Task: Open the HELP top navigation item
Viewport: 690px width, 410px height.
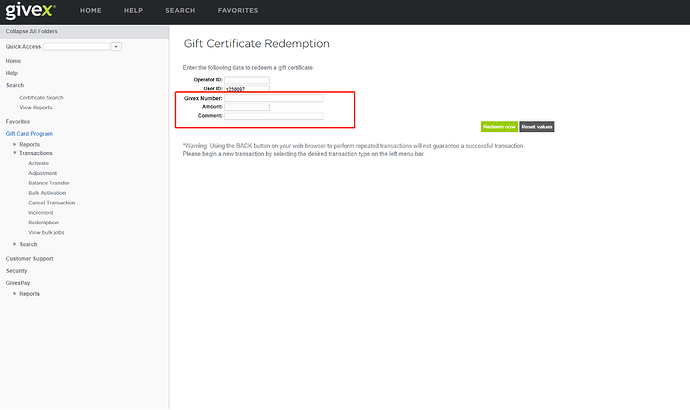Action: tap(133, 11)
